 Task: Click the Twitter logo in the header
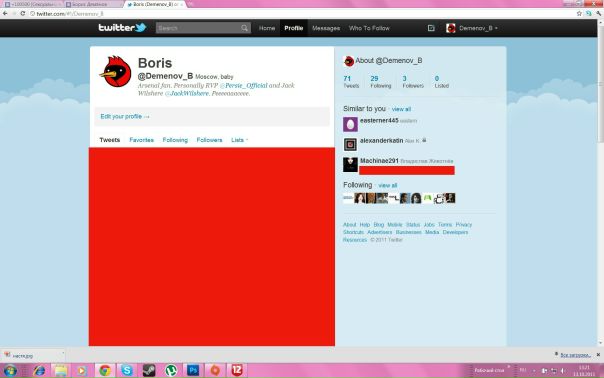[x=122, y=28]
